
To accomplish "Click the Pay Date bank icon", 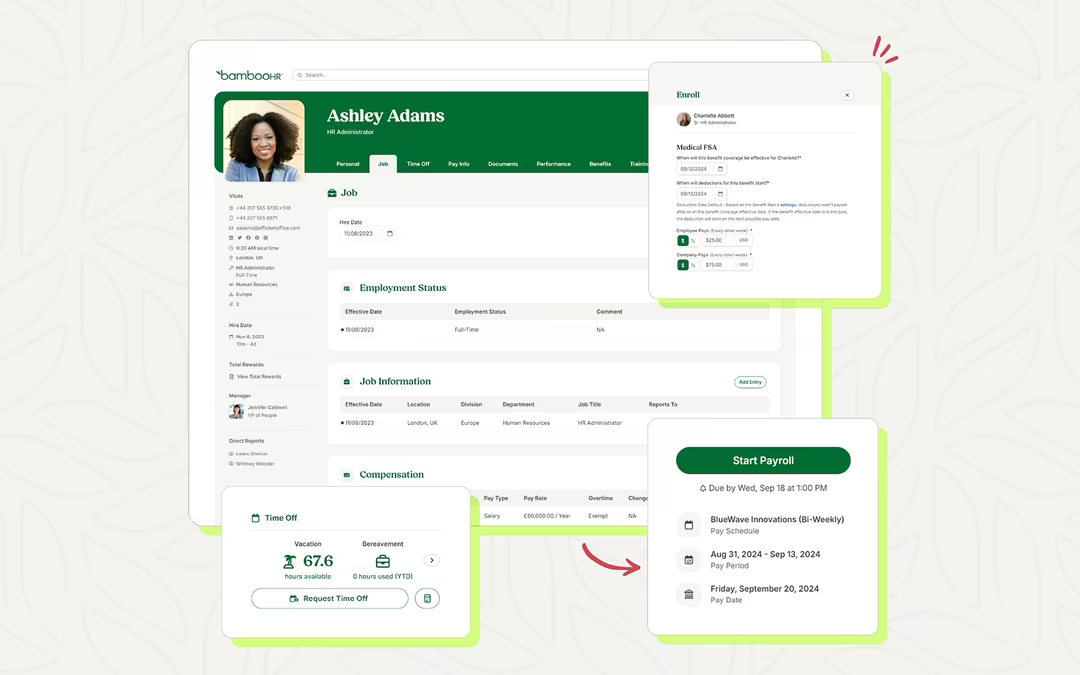I will 688,594.
